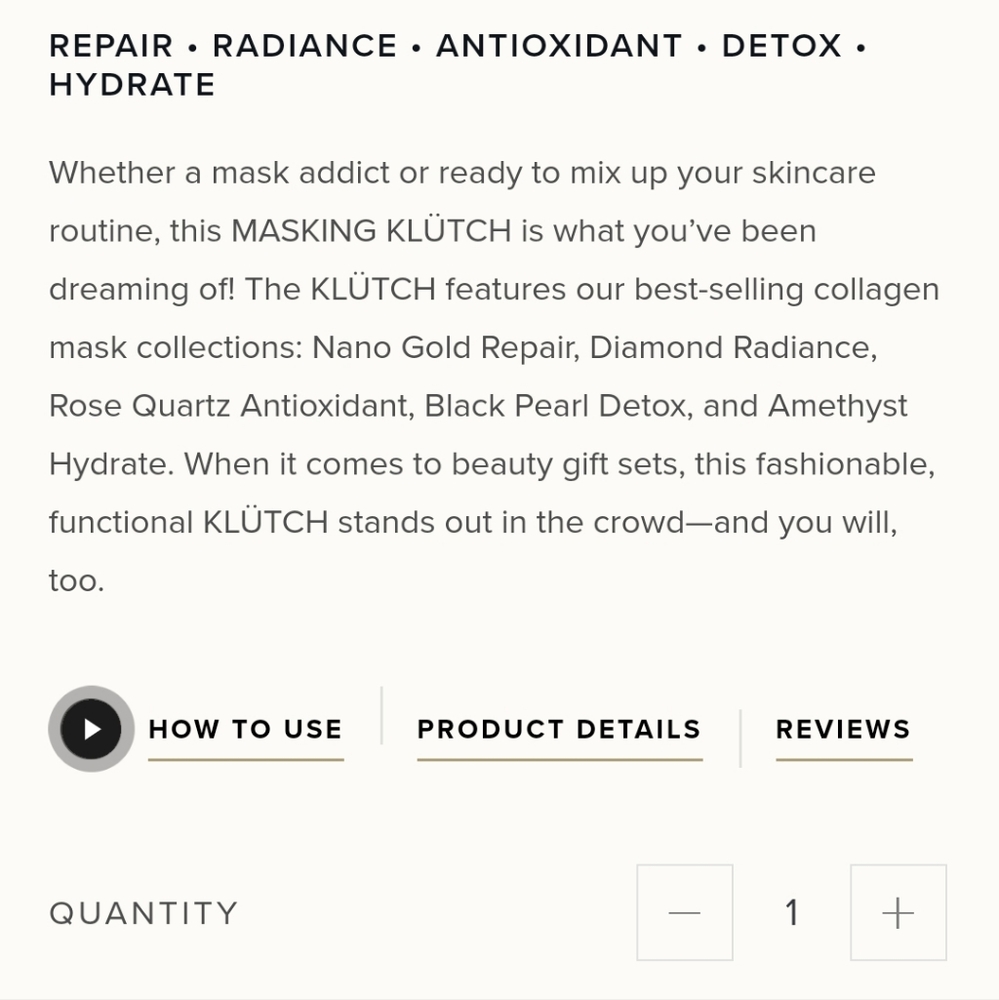The image size is (999, 1000).
Task: Click the QUANTITY label
Action: tap(144, 913)
